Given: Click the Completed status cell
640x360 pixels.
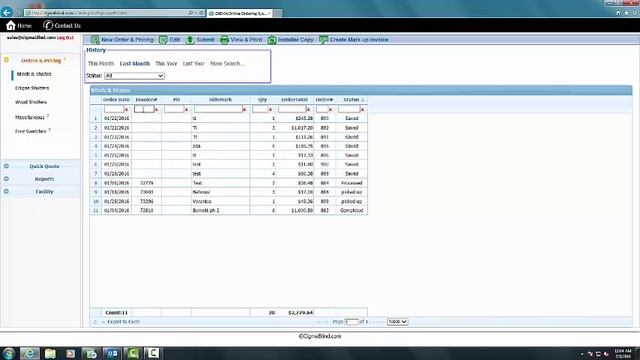Looking at the screenshot, I should pos(351,211).
